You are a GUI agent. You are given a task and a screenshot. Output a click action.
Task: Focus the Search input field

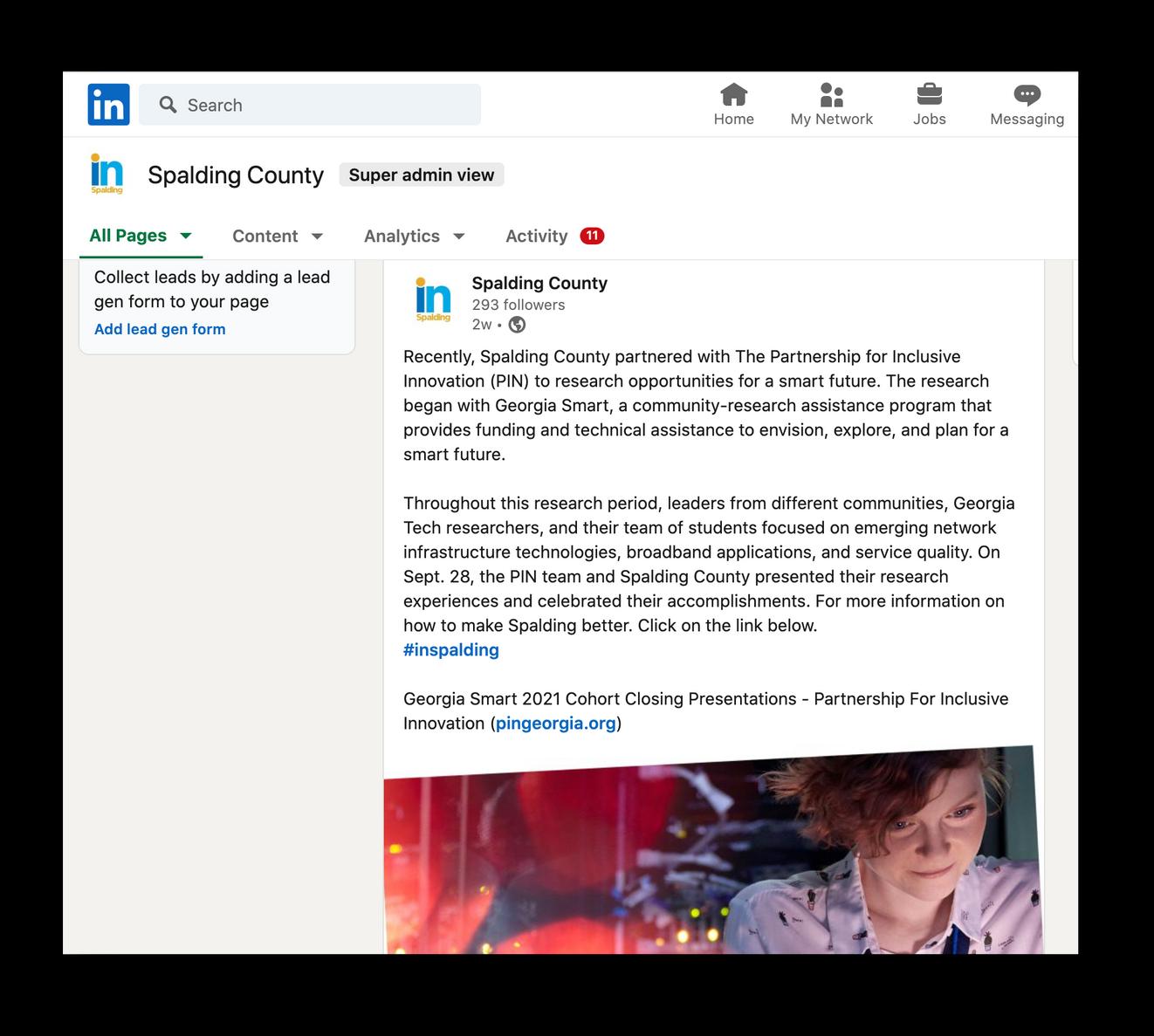(x=310, y=105)
